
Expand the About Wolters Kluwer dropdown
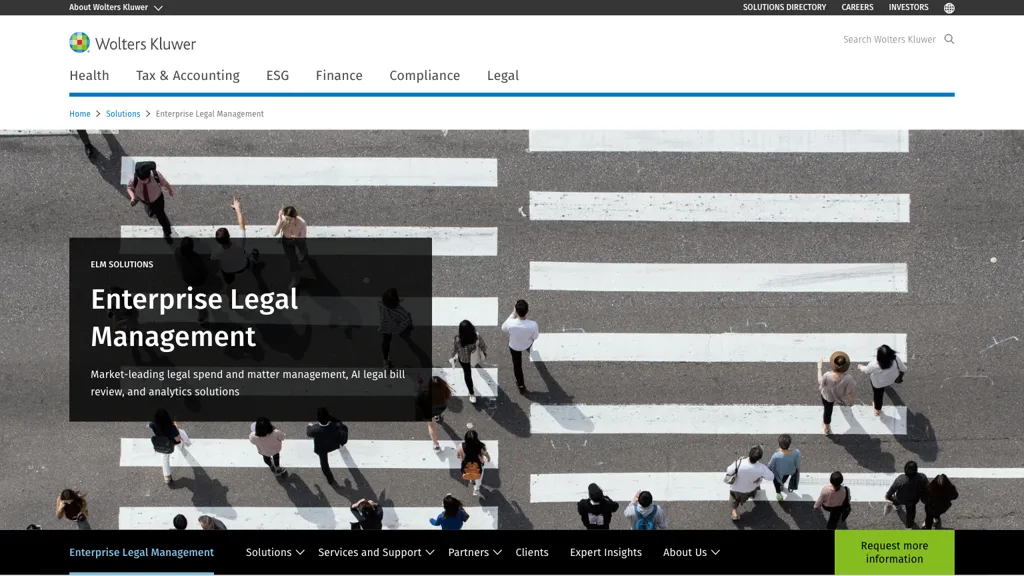(116, 7)
